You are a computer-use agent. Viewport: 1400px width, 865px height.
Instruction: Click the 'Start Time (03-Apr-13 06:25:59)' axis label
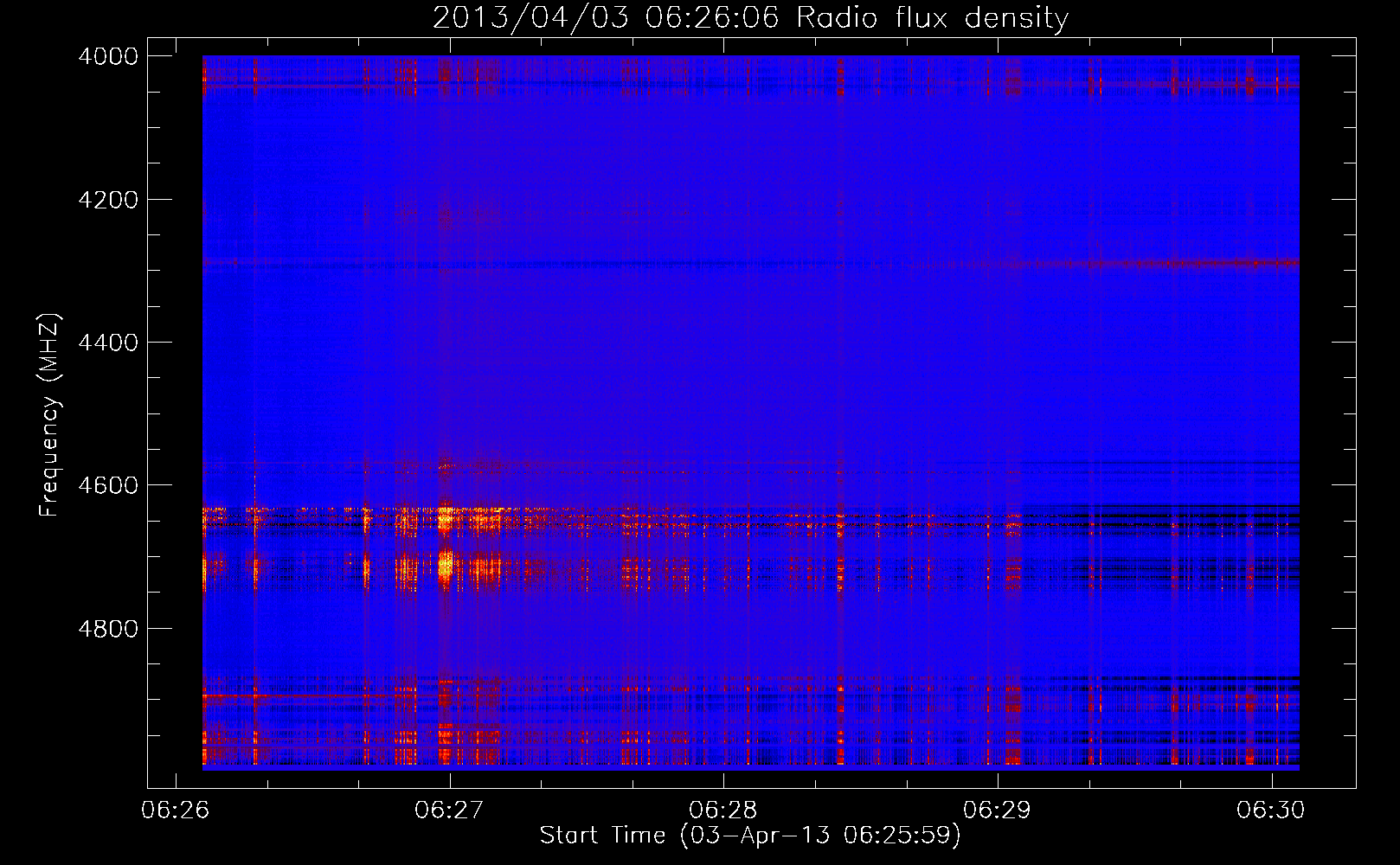(x=750, y=836)
